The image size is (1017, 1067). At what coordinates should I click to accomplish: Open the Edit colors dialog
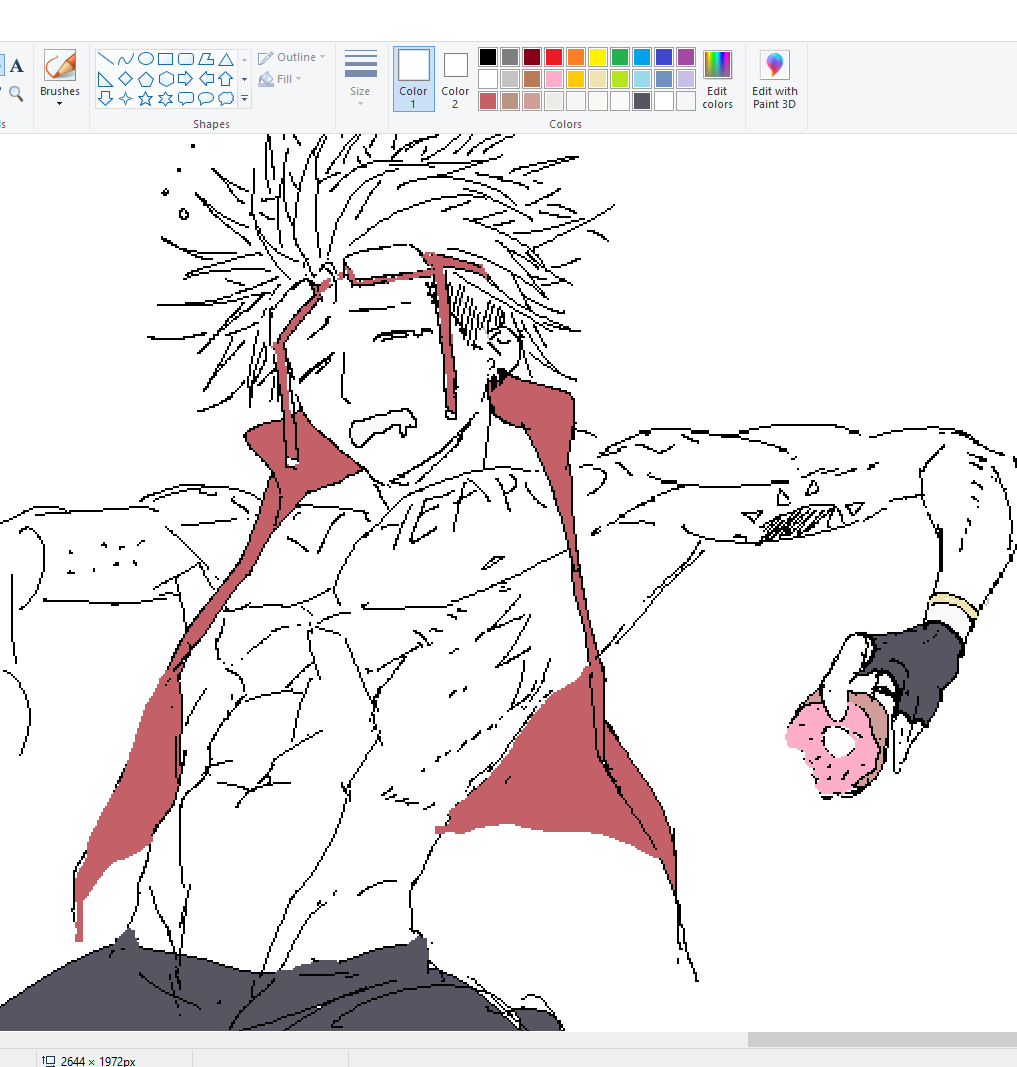(717, 79)
